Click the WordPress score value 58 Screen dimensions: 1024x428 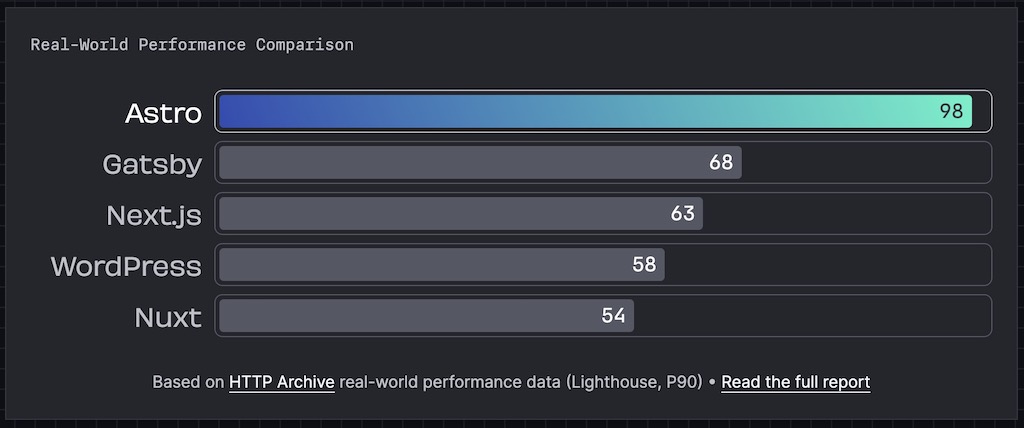(x=644, y=264)
